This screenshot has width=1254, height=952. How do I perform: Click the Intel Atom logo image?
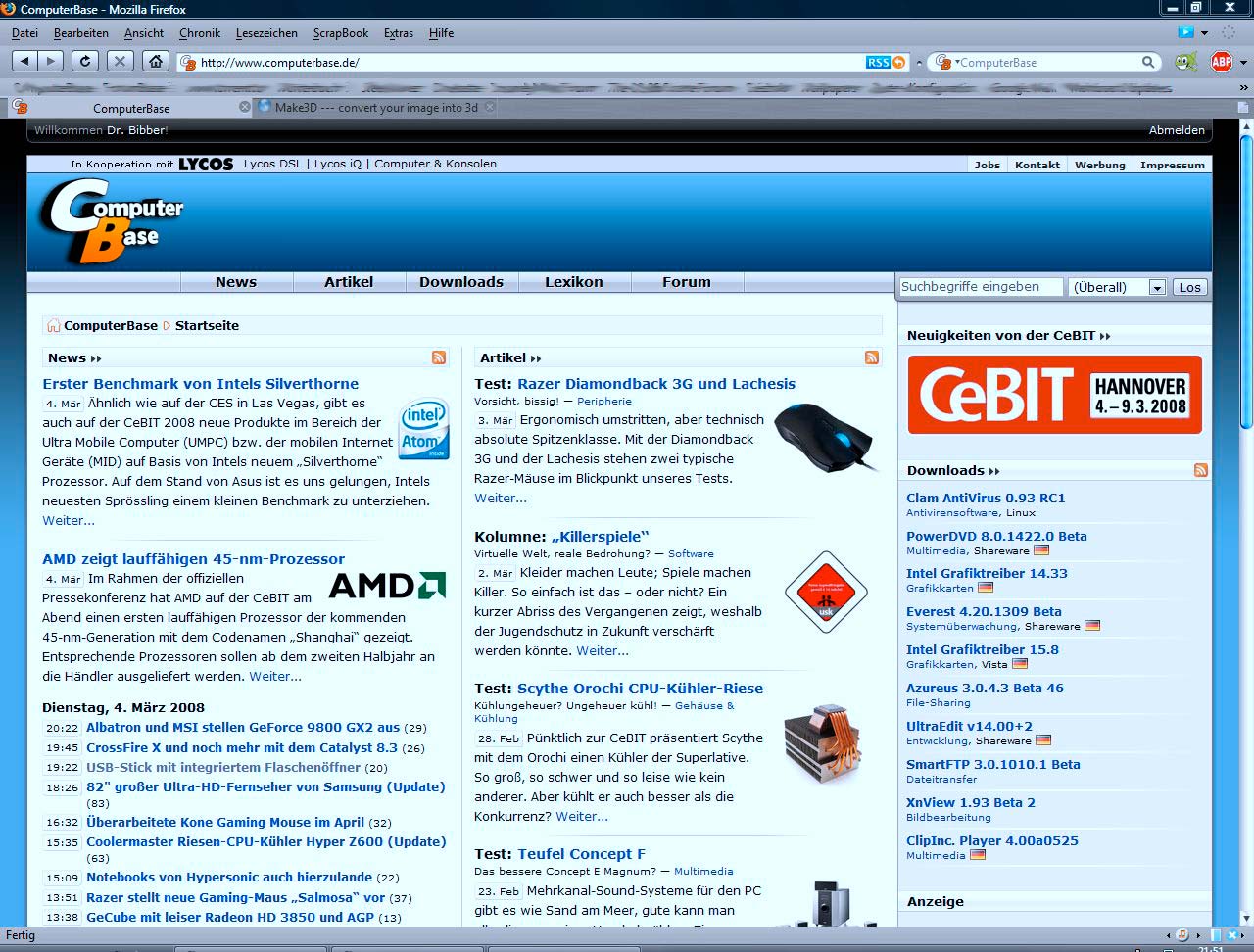(x=424, y=428)
